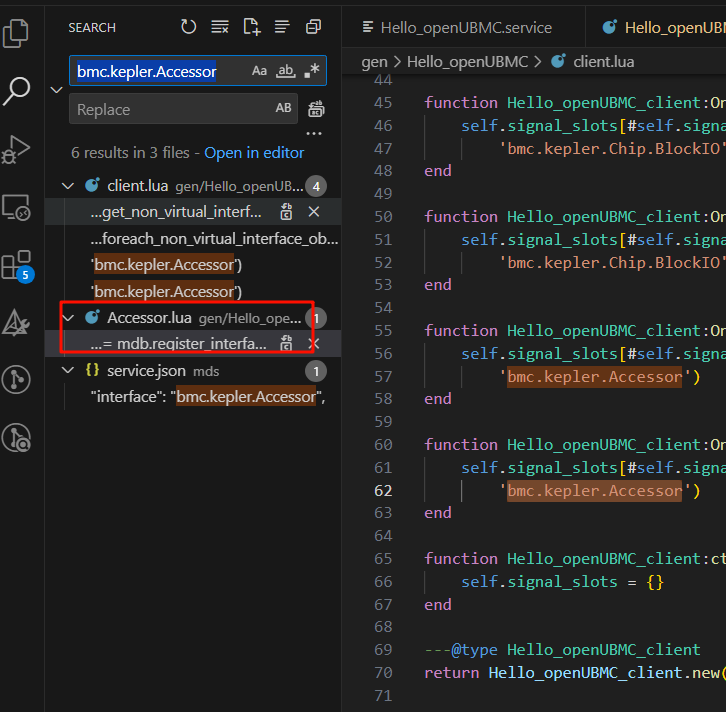Refresh the search results
Image resolution: width=726 pixels, height=712 pixels.
[x=188, y=27]
